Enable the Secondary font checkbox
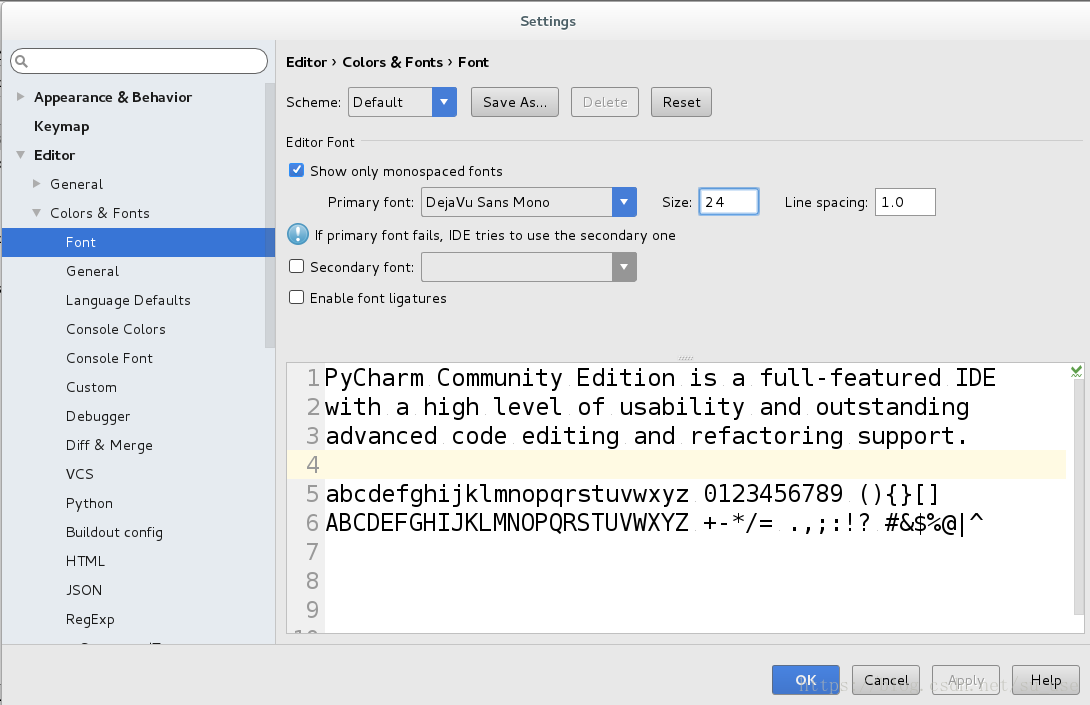This screenshot has width=1090, height=705. point(296,266)
